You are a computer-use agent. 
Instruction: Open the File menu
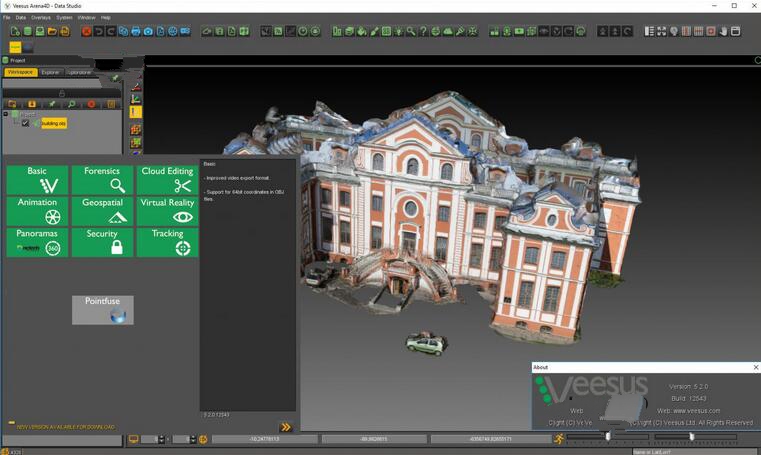pyautogui.click(x=7, y=17)
